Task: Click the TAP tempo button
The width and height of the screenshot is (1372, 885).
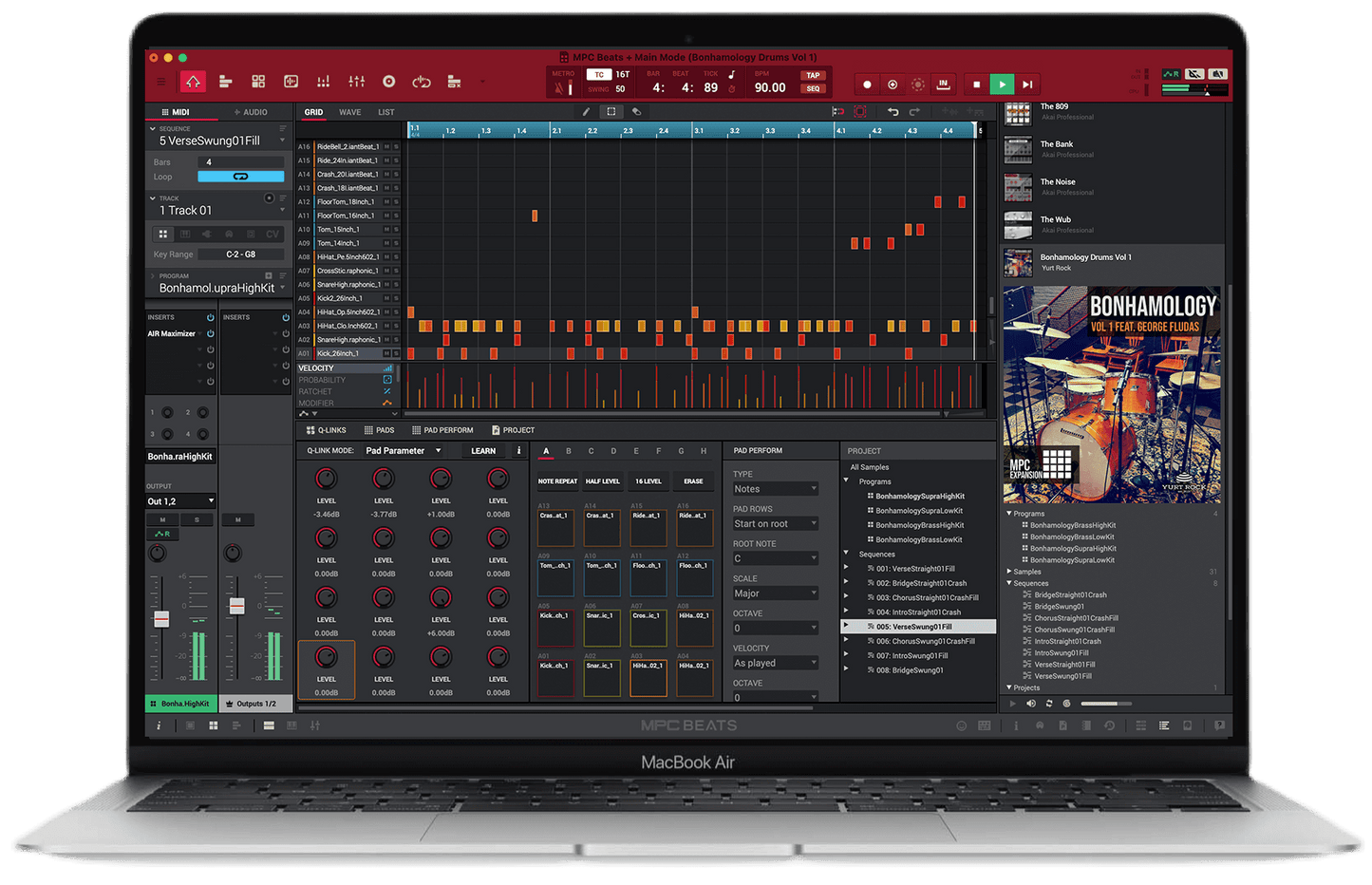Action: coord(813,75)
